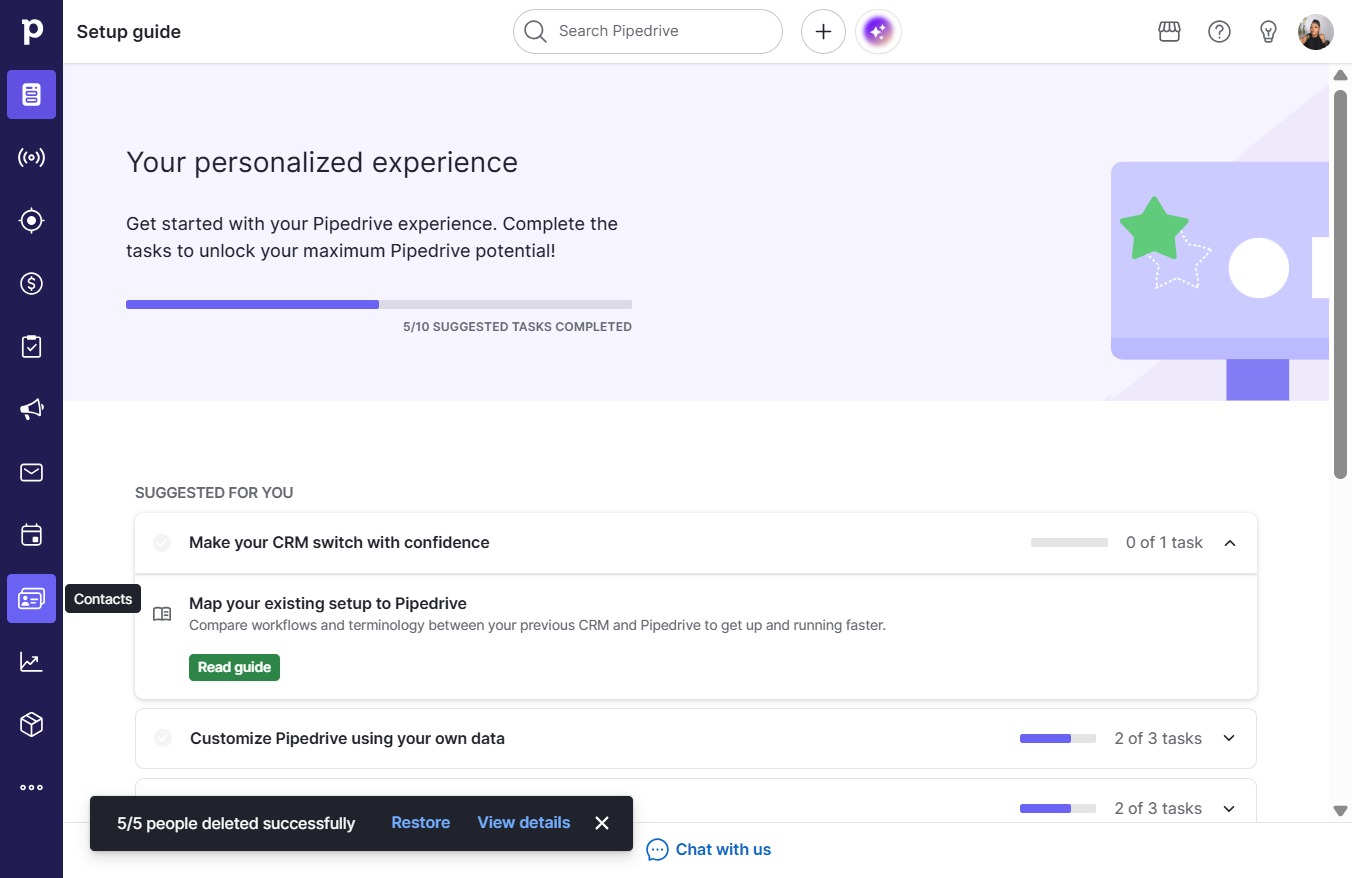Click the plus quick-add button
1352x878 pixels.
point(823,32)
